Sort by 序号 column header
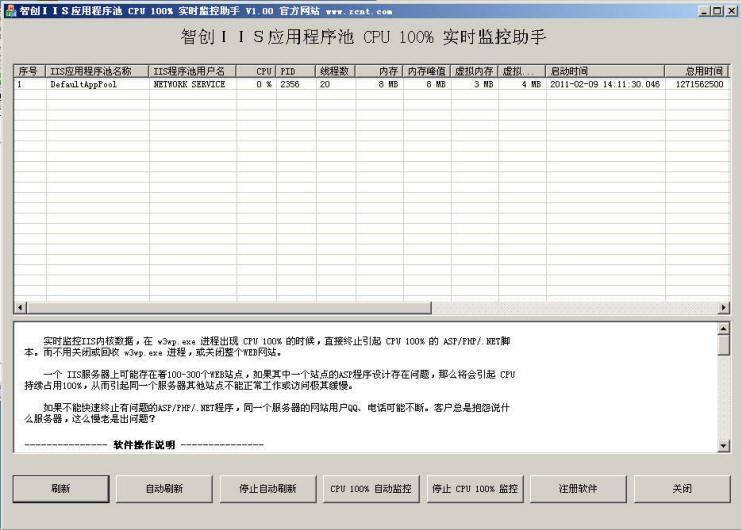The width and height of the screenshot is (741, 530). pos(30,71)
